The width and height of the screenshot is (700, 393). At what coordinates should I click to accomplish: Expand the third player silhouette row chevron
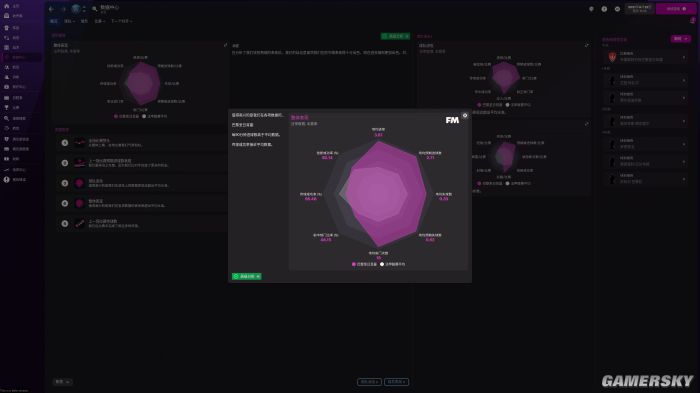click(683, 121)
